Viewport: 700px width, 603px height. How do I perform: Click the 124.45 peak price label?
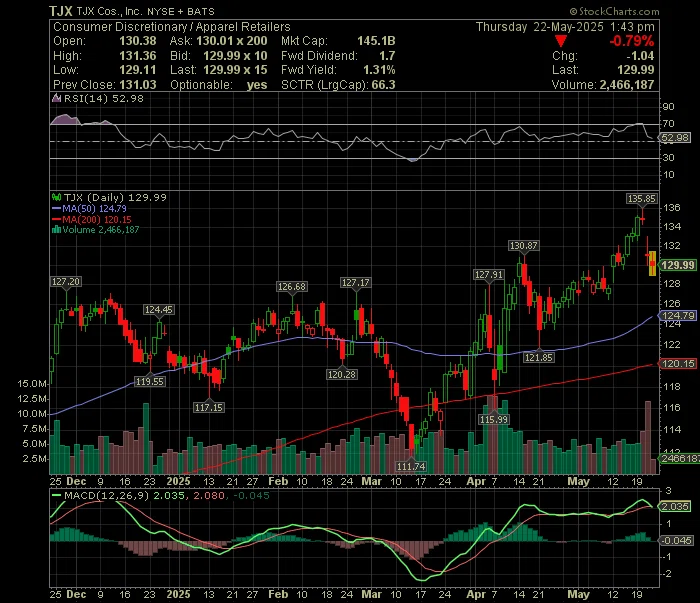(158, 309)
